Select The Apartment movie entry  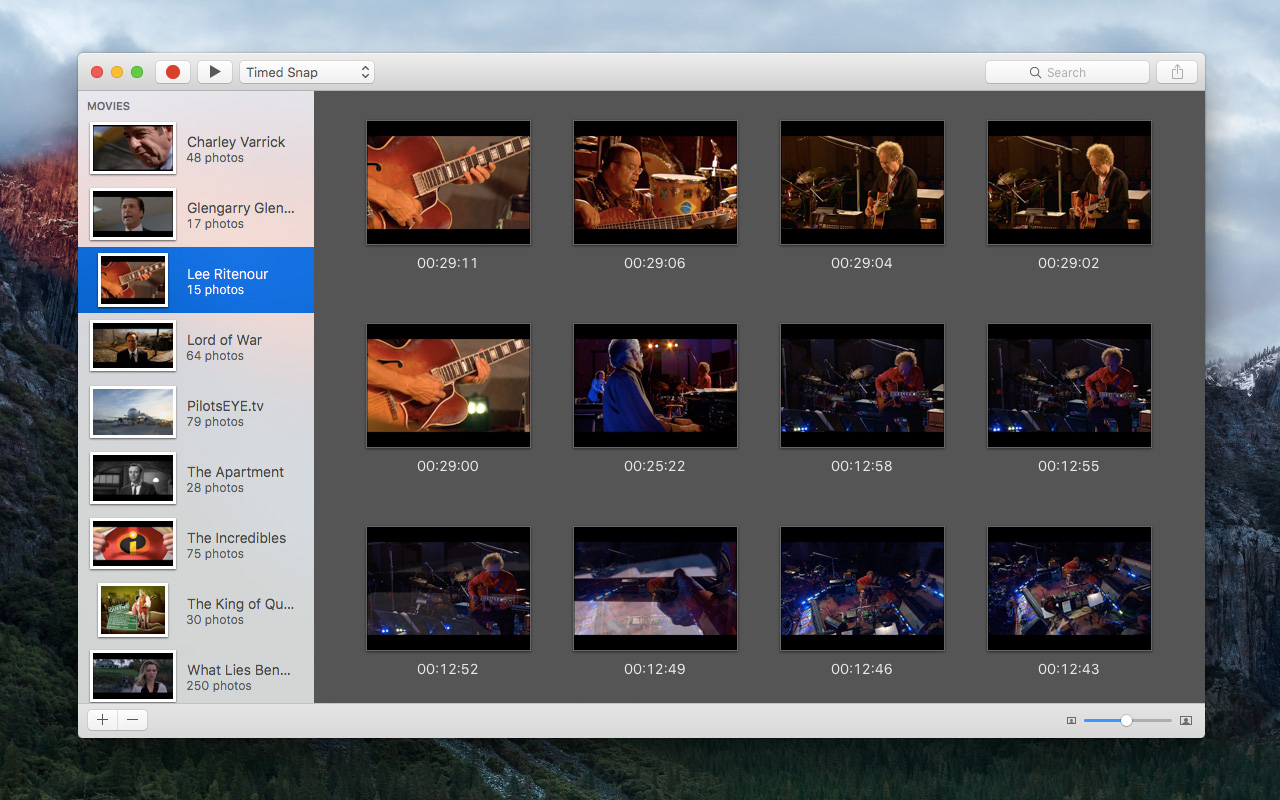(x=196, y=479)
